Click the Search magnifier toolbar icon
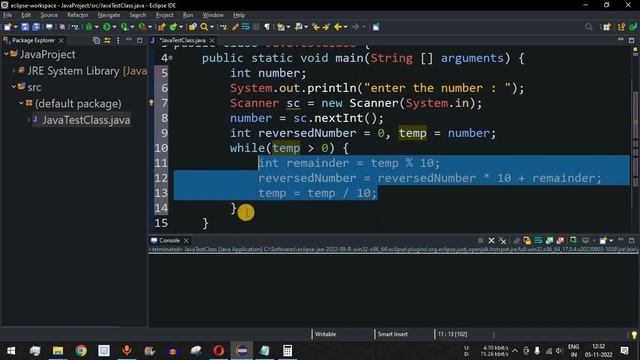Viewport: 640px width, 360px height. 204,27
